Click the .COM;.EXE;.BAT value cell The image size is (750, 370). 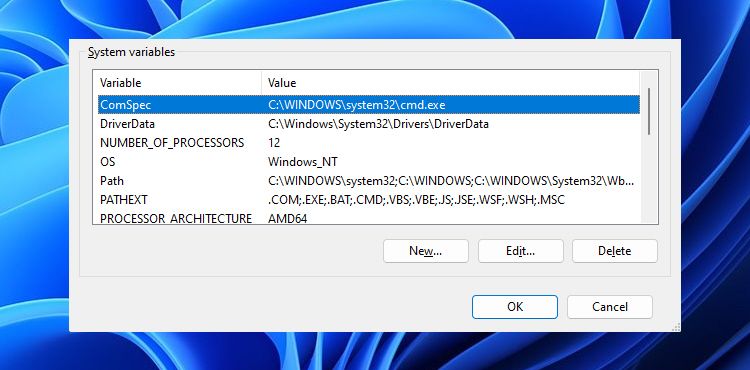[416, 199]
